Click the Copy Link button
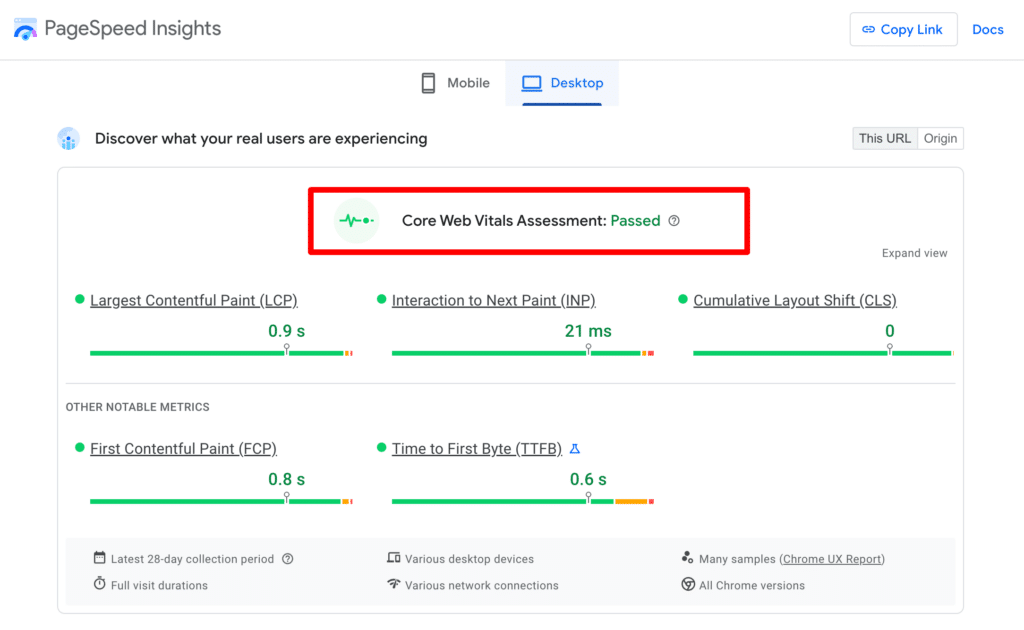Image resolution: width=1024 pixels, height=630 pixels. point(903,29)
